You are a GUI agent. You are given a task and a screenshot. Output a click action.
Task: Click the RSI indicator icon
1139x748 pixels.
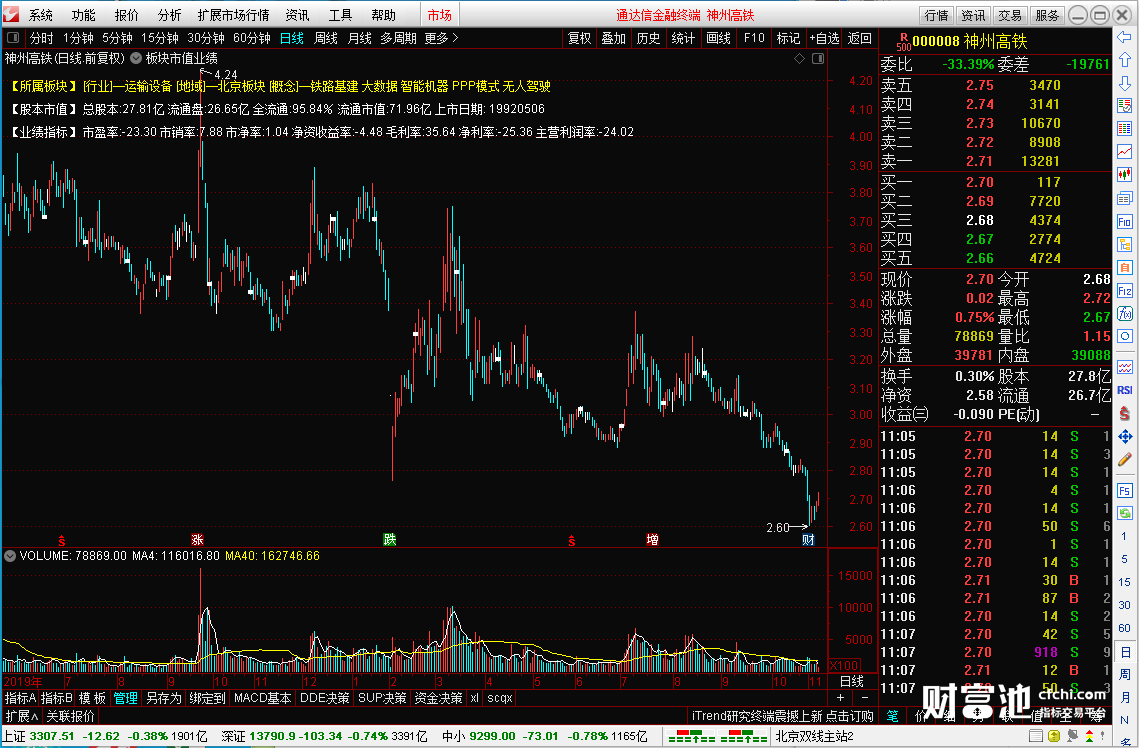click(x=1124, y=390)
